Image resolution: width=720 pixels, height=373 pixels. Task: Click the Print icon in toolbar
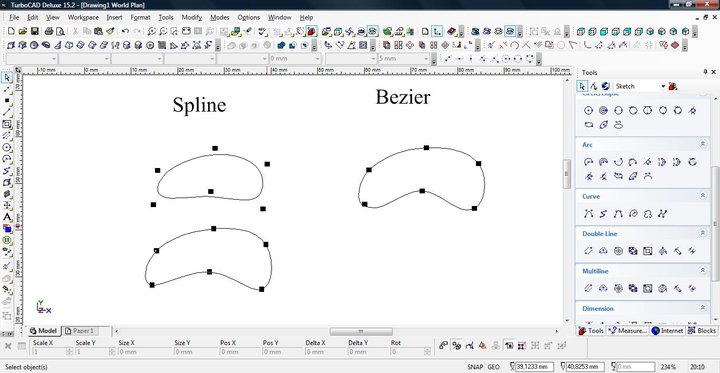pos(49,31)
